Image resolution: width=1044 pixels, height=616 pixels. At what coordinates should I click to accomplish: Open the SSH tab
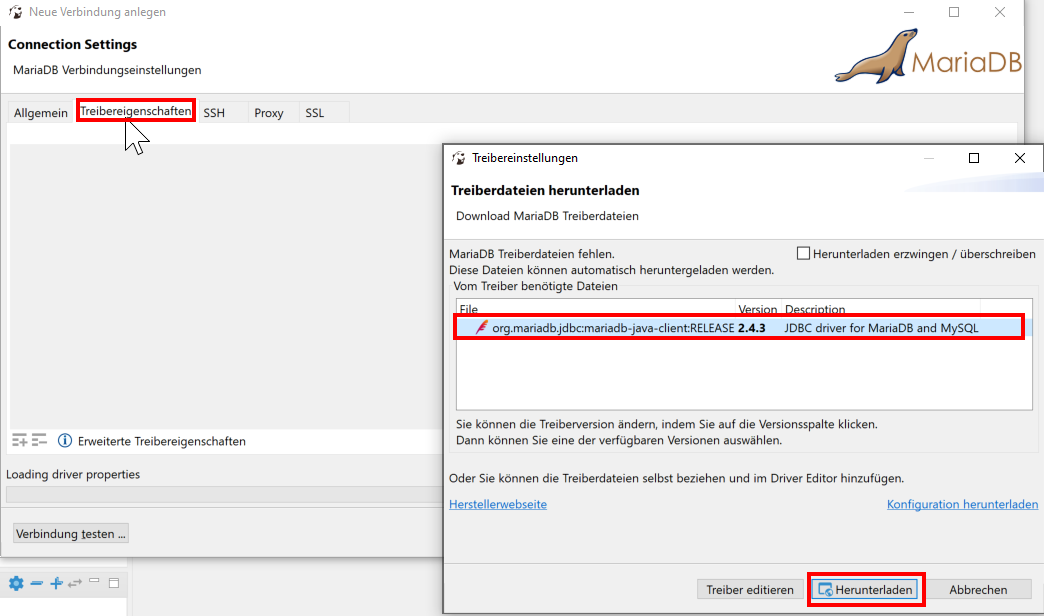(x=214, y=113)
